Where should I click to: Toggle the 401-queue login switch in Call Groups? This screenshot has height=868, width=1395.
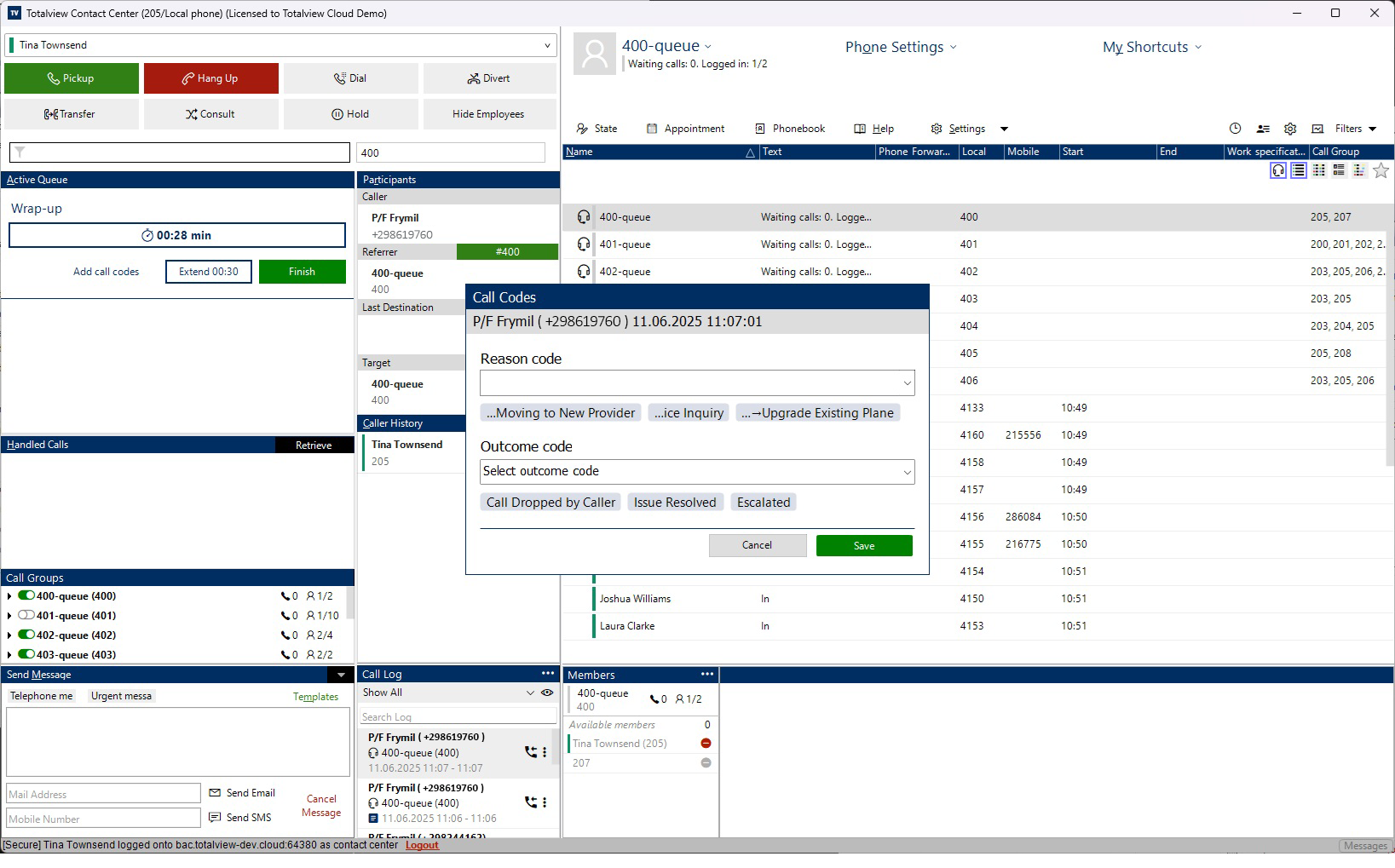point(26,616)
